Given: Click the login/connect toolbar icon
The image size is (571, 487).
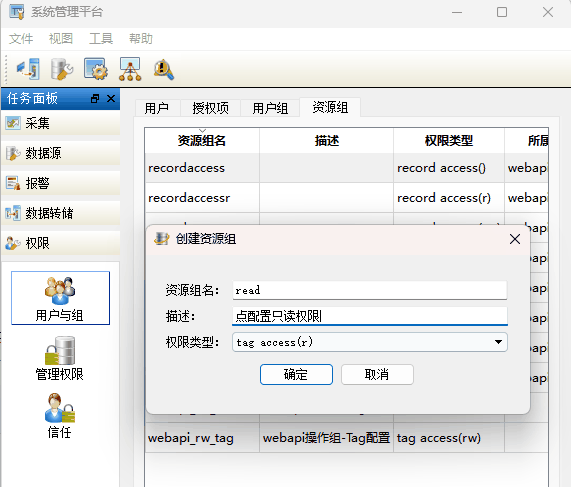Looking at the screenshot, I should click(x=28, y=69).
